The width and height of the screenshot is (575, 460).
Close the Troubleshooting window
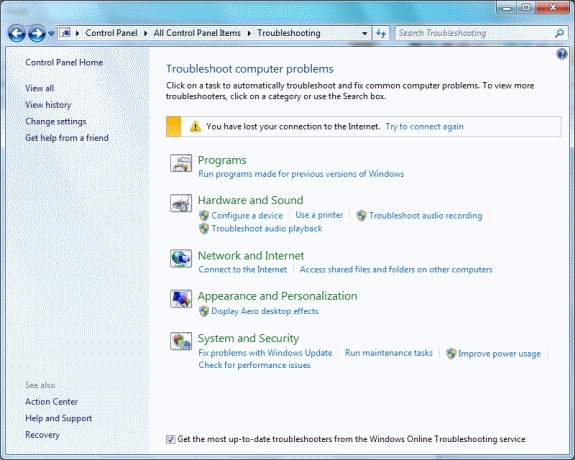click(x=553, y=7)
